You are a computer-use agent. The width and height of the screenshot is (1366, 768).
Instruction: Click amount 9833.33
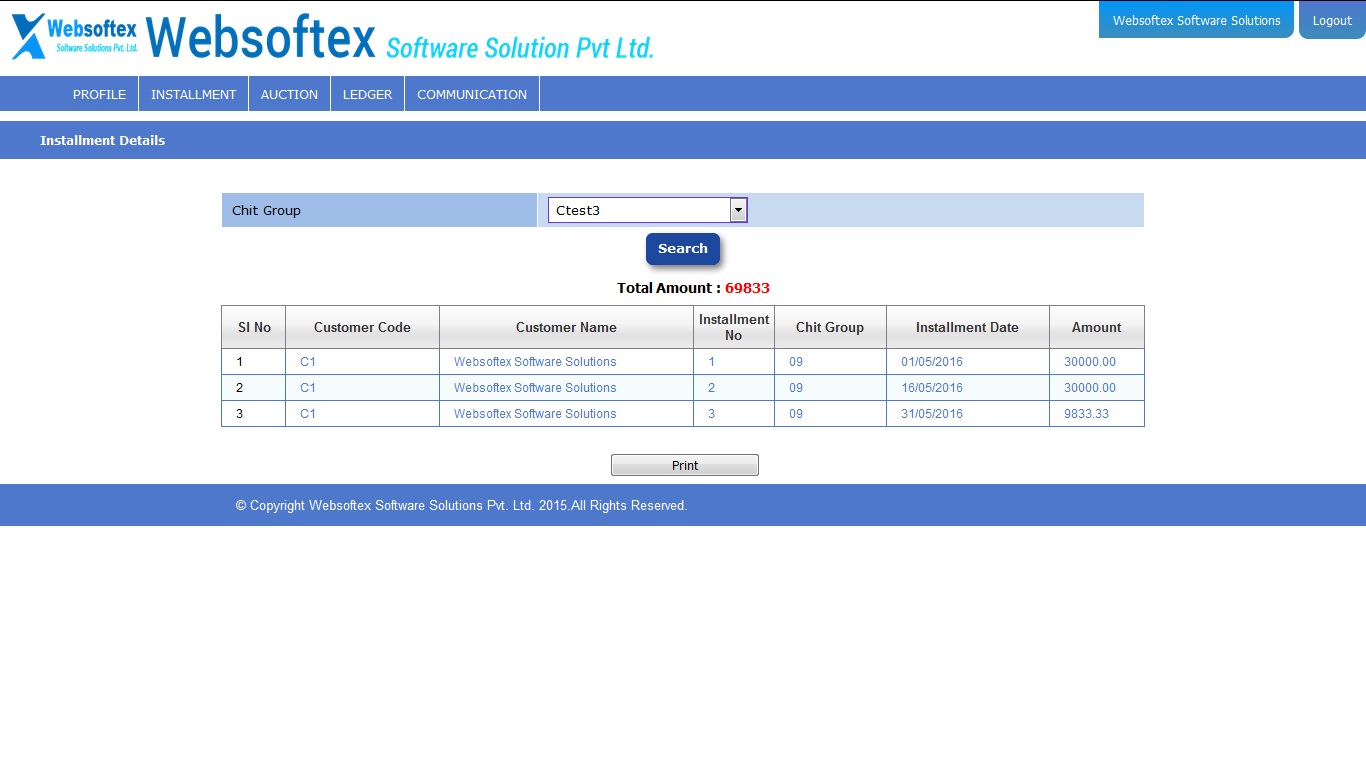[1086, 414]
